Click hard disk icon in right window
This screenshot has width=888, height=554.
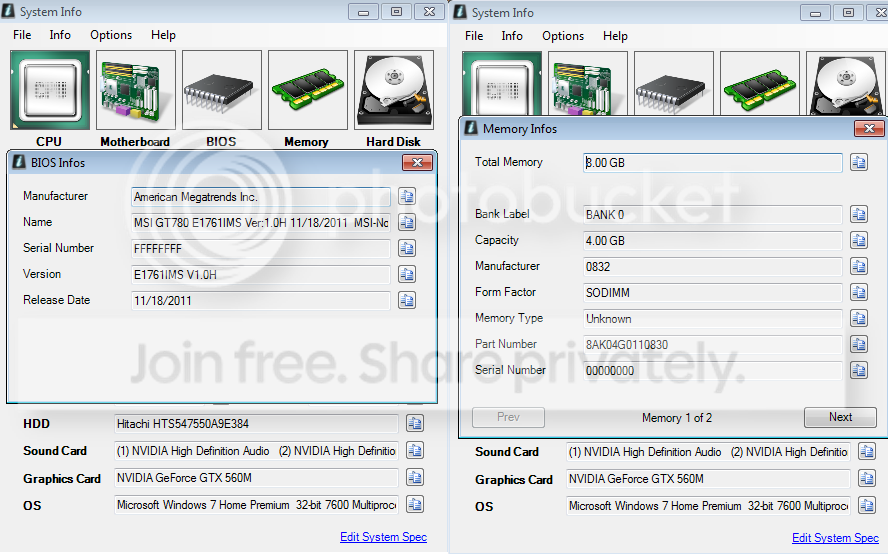[846, 84]
